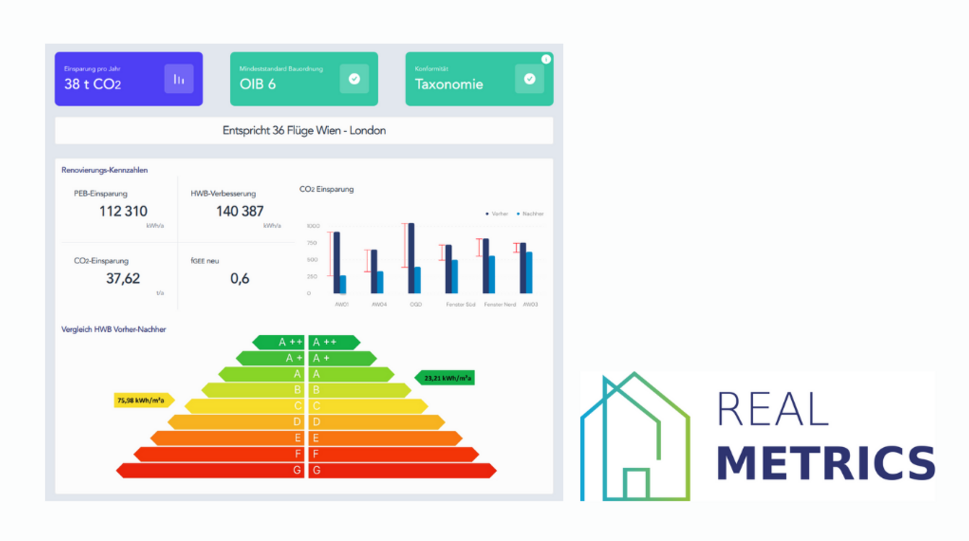Click the left G energy class bar
Image resolution: width=969 pixels, height=541 pixels.
[210, 471]
